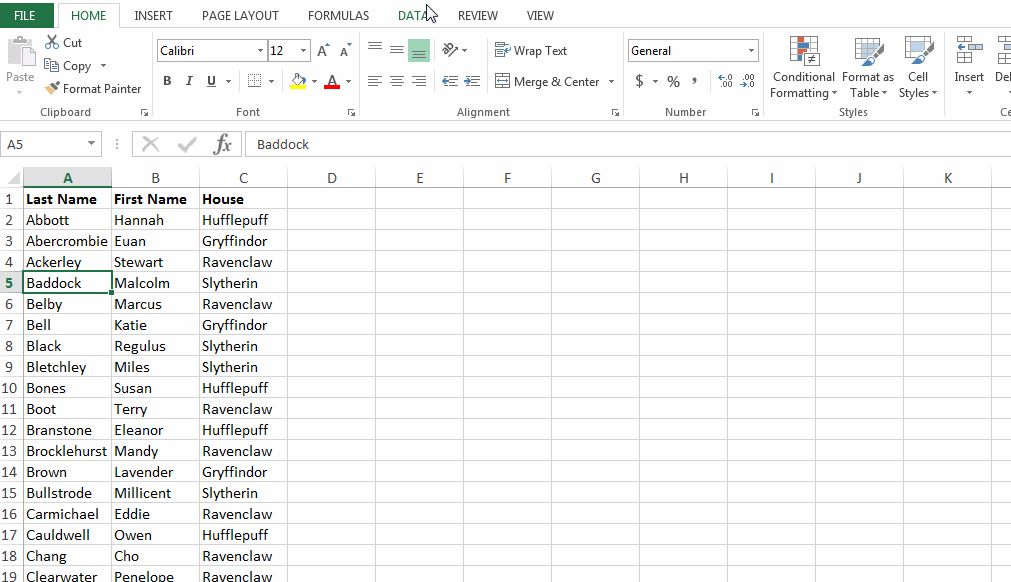Expand the General number format dropdown
This screenshot has width=1011, height=582.
(752, 51)
